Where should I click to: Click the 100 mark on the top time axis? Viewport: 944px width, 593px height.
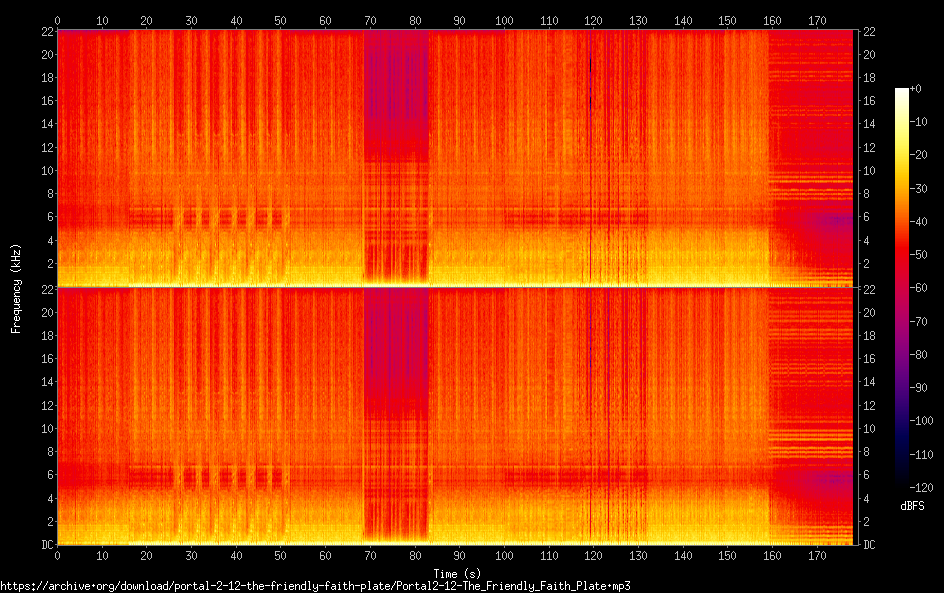[x=504, y=20]
